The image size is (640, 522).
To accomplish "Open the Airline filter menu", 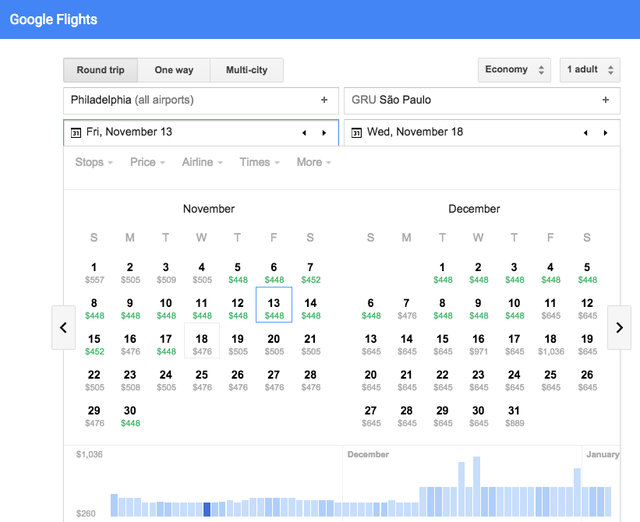I will click(202, 162).
